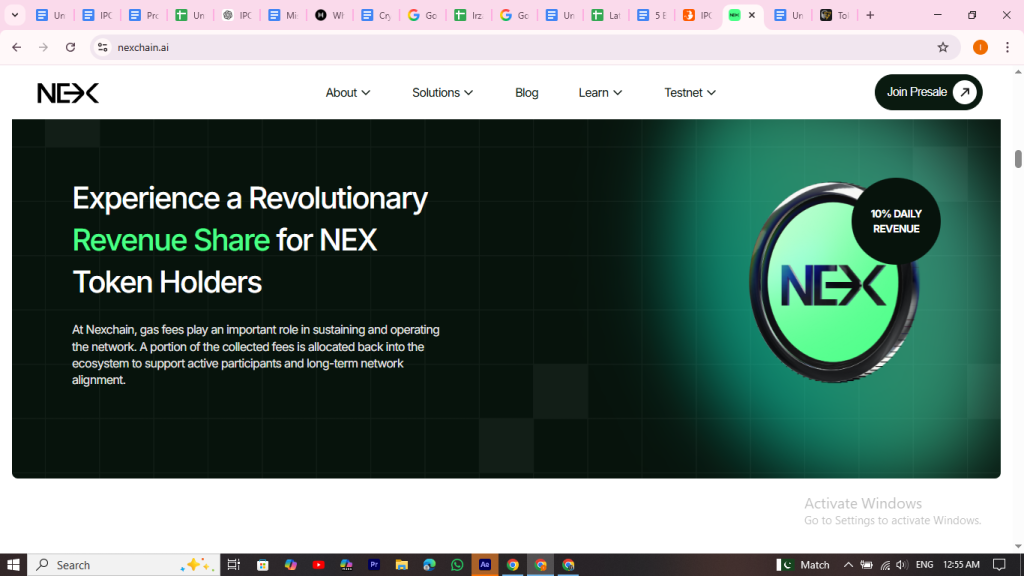Expand the About menu
Screen dimensions: 1024x576
347,93
